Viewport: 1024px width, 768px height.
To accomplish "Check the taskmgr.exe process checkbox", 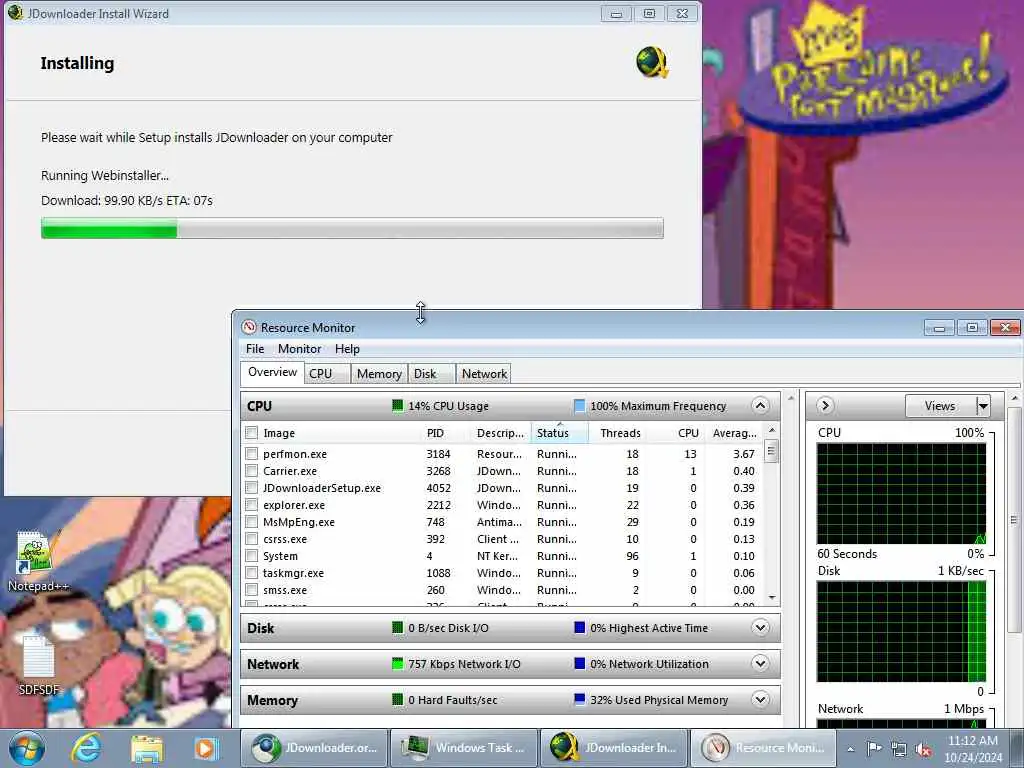I will point(251,572).
